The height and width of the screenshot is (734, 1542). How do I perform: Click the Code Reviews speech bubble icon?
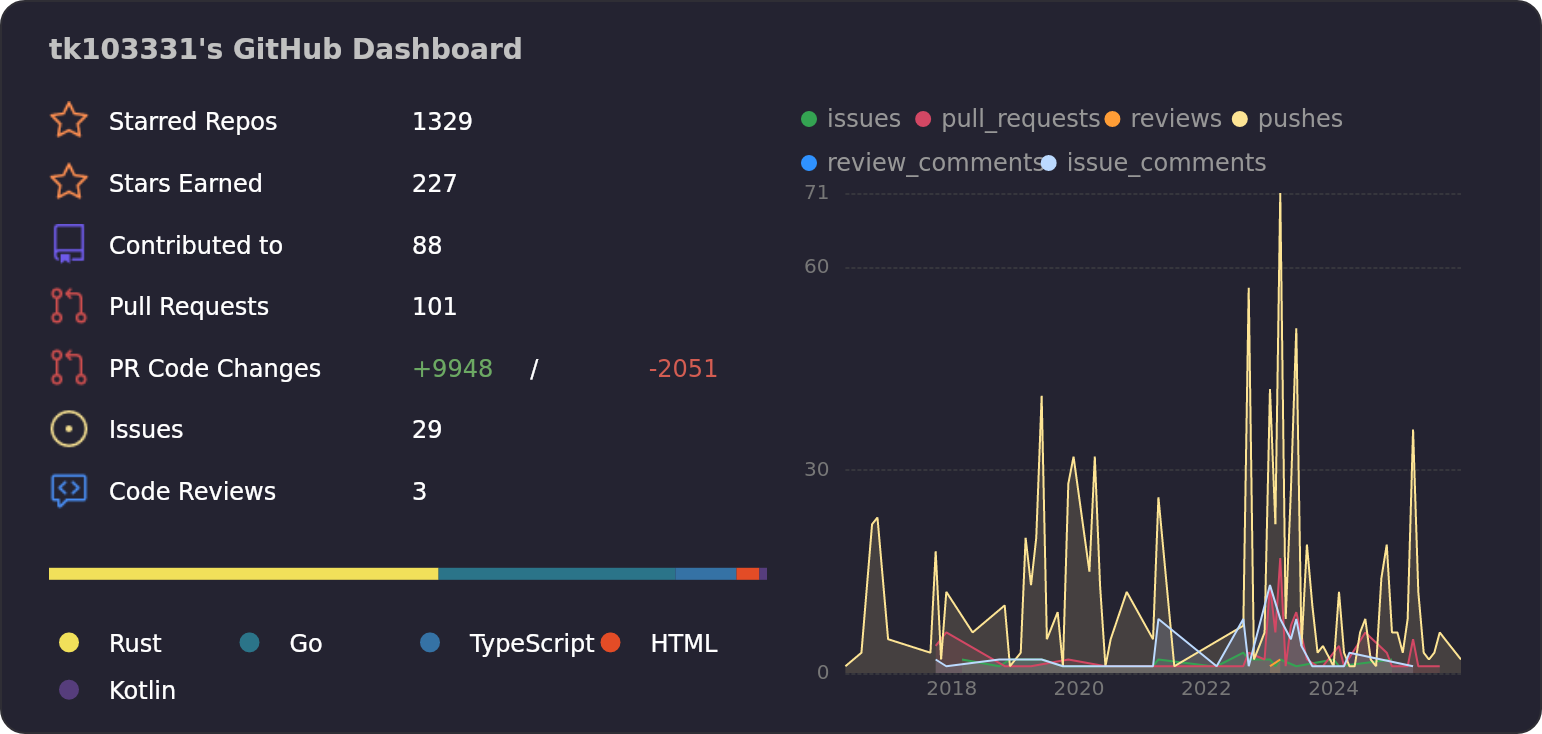coord(68,490)
